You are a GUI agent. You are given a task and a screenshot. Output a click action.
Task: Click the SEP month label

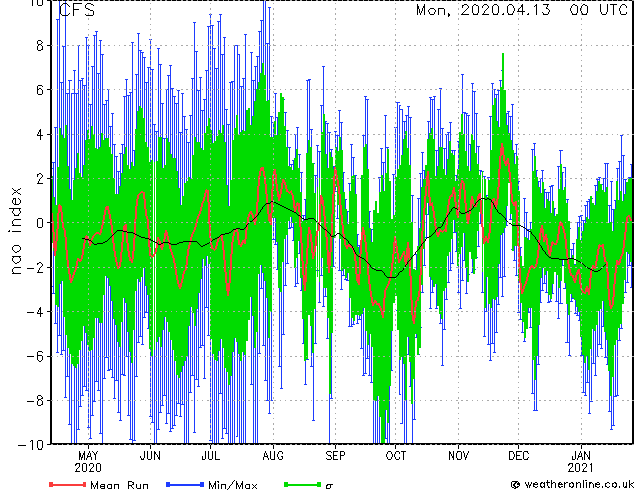click(335, 456)
